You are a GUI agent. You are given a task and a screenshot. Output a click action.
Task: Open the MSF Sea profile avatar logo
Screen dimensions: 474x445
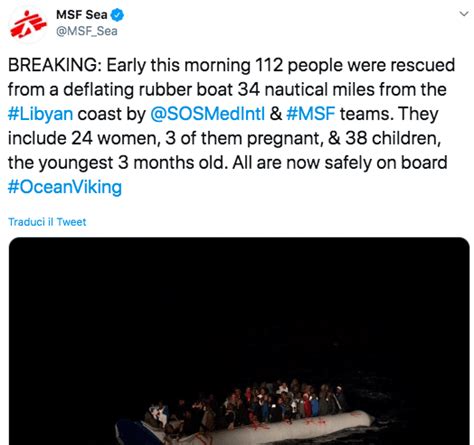28,24
